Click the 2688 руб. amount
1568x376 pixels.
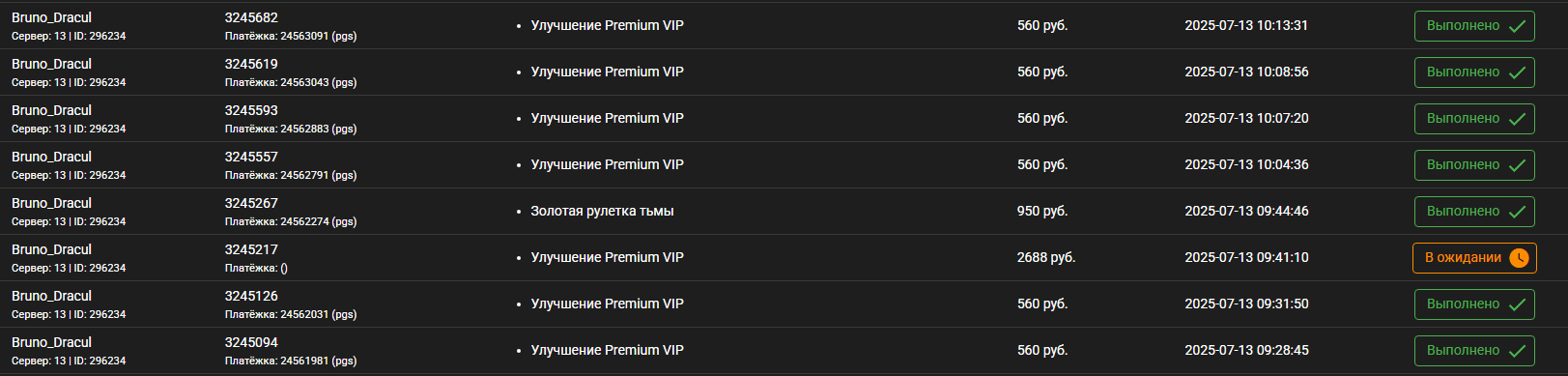click(1046, 257)
